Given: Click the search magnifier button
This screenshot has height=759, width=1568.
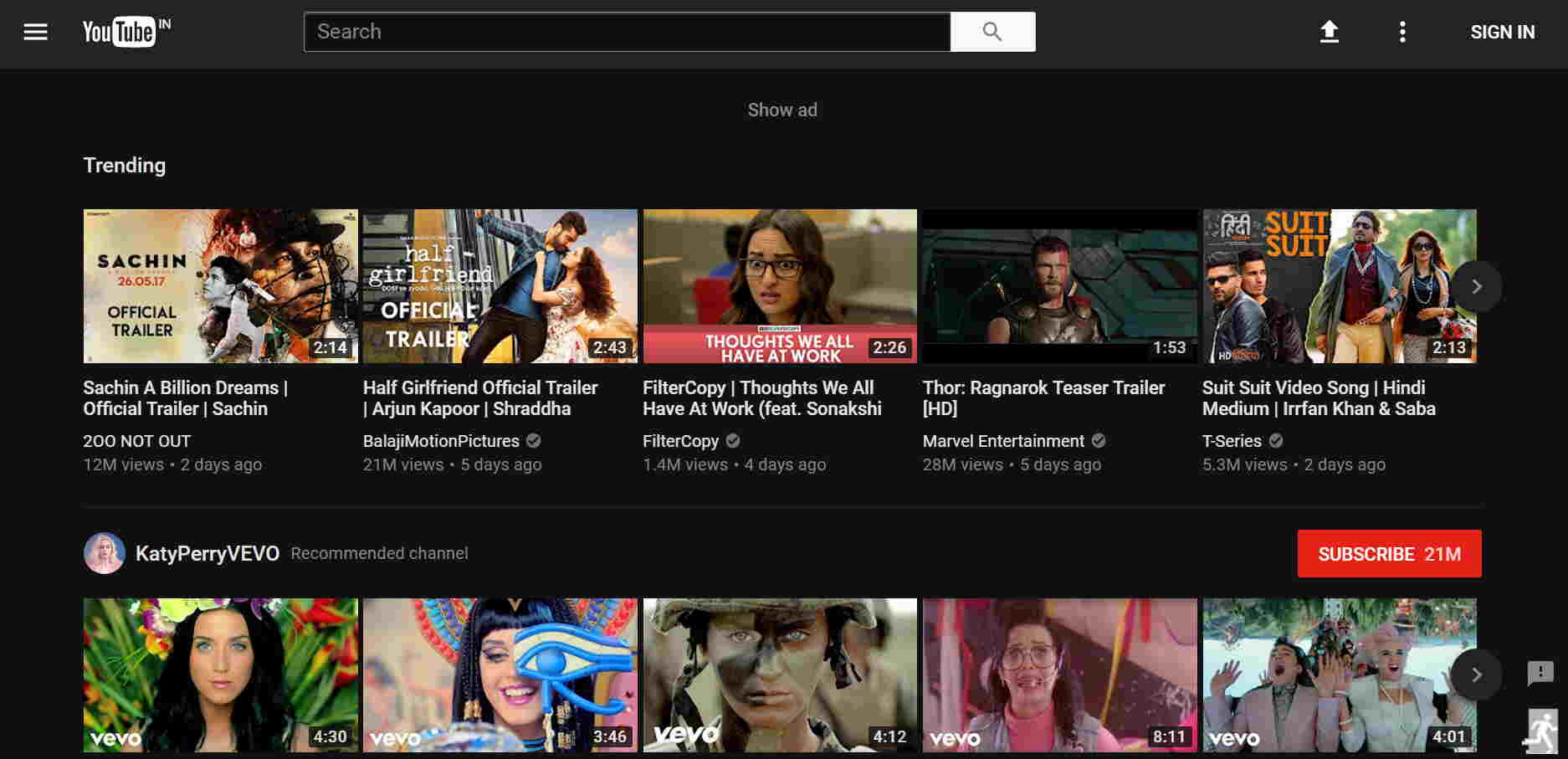Looking at the screenshot, I should (x=992, y=32).
